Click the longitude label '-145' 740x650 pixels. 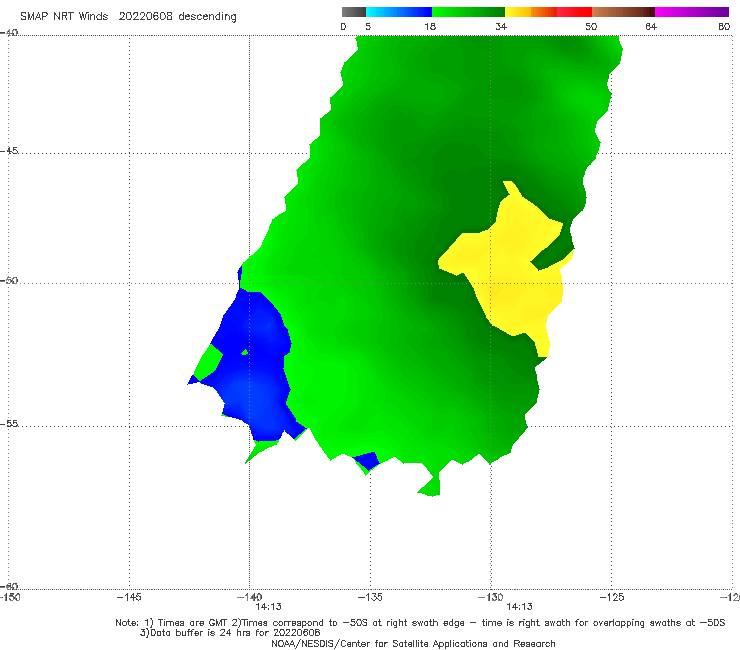click(129, 597)
